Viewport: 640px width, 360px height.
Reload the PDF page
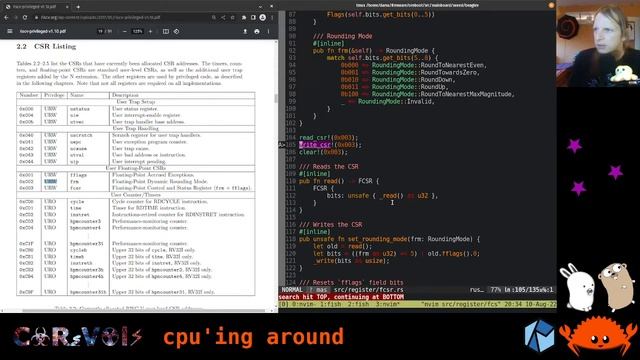(x=25, y=18)
